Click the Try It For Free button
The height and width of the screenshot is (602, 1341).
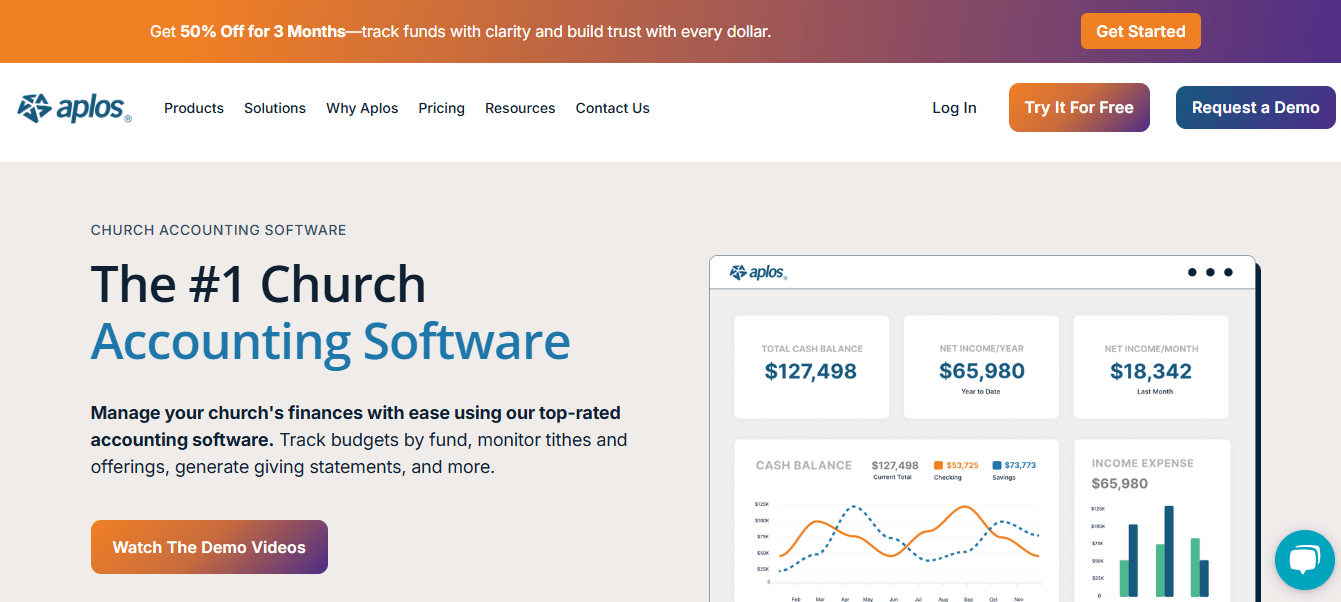point(1079,108)
